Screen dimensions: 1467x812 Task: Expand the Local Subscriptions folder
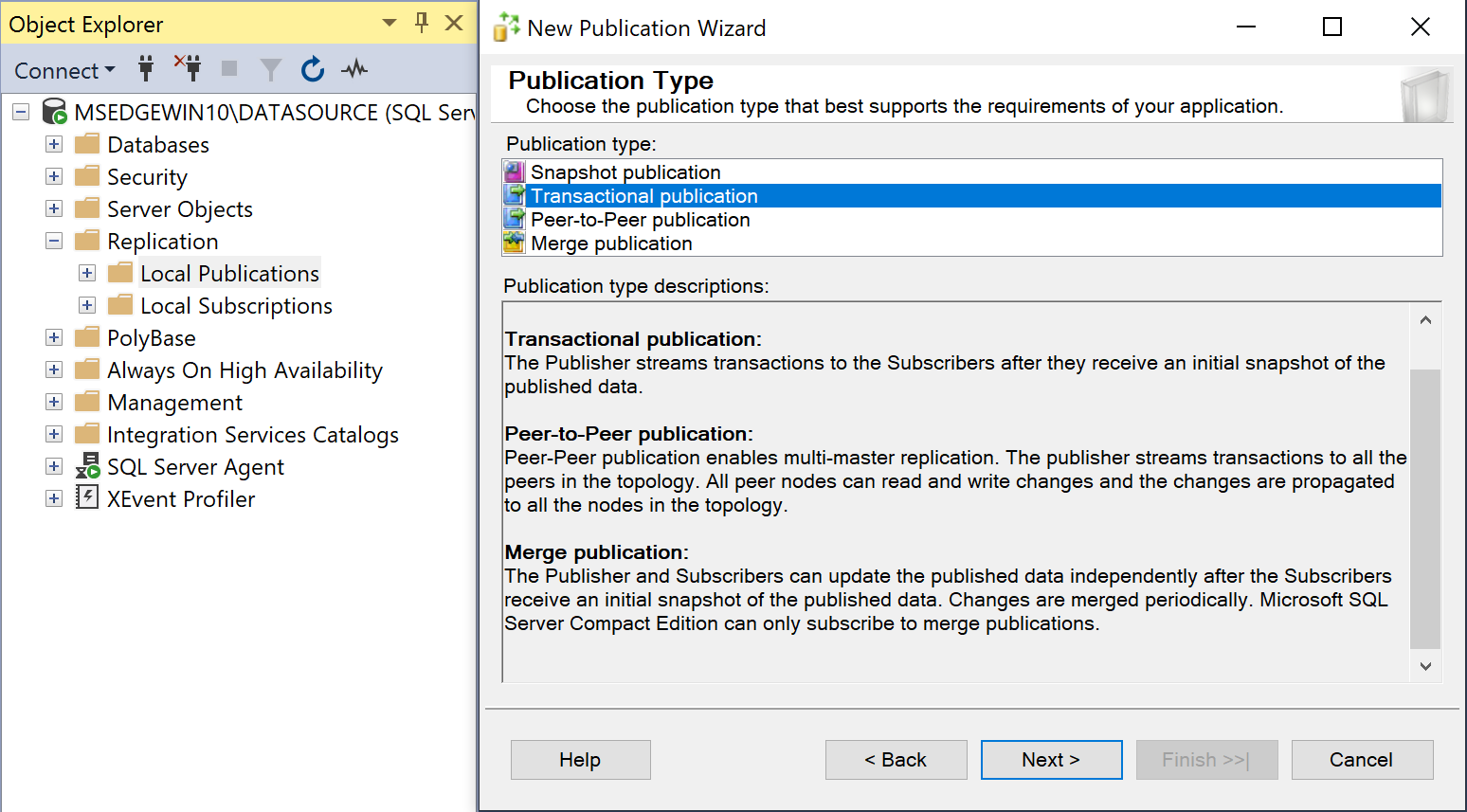coord(87,305)
